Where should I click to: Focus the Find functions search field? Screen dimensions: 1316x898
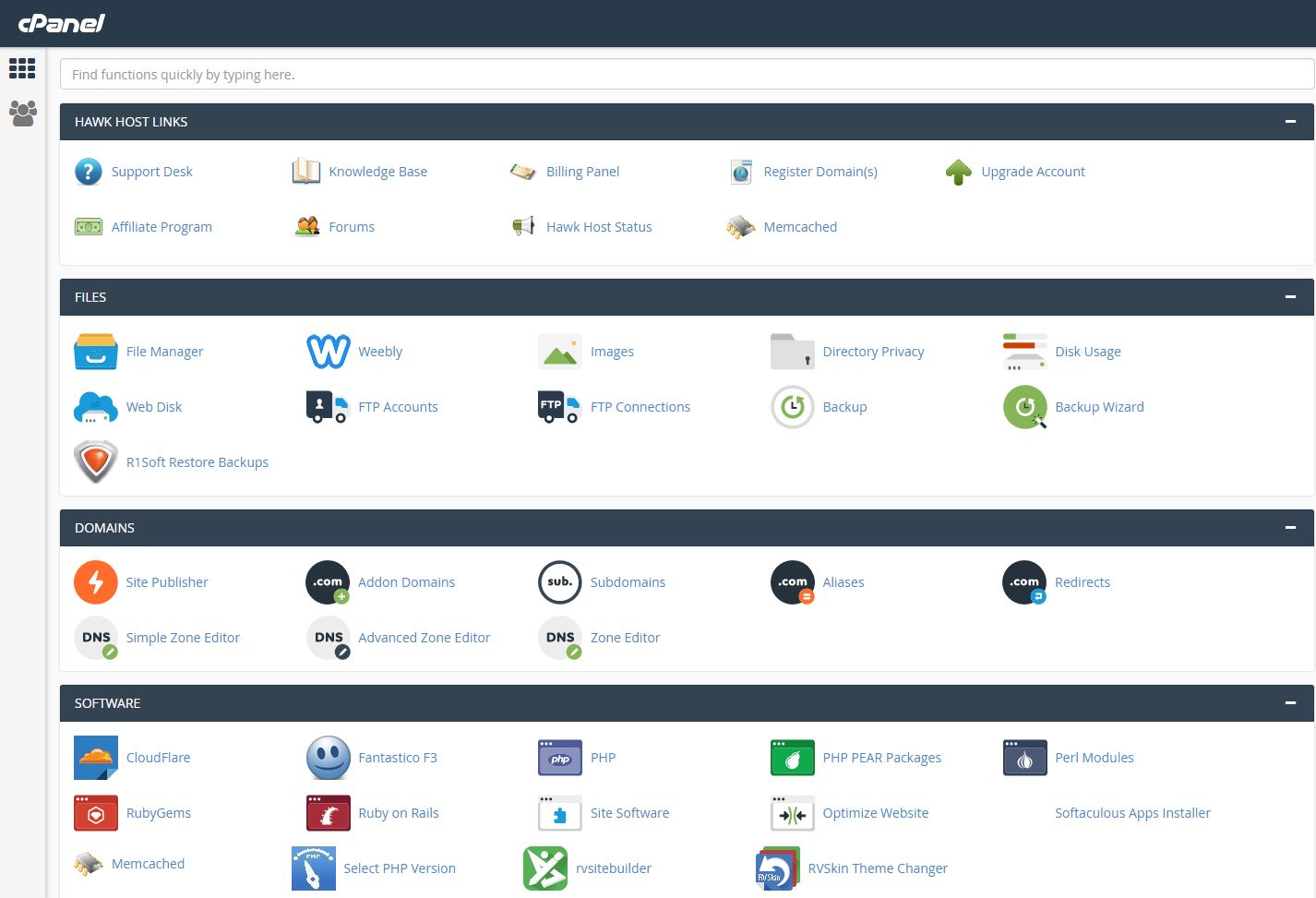687,75
